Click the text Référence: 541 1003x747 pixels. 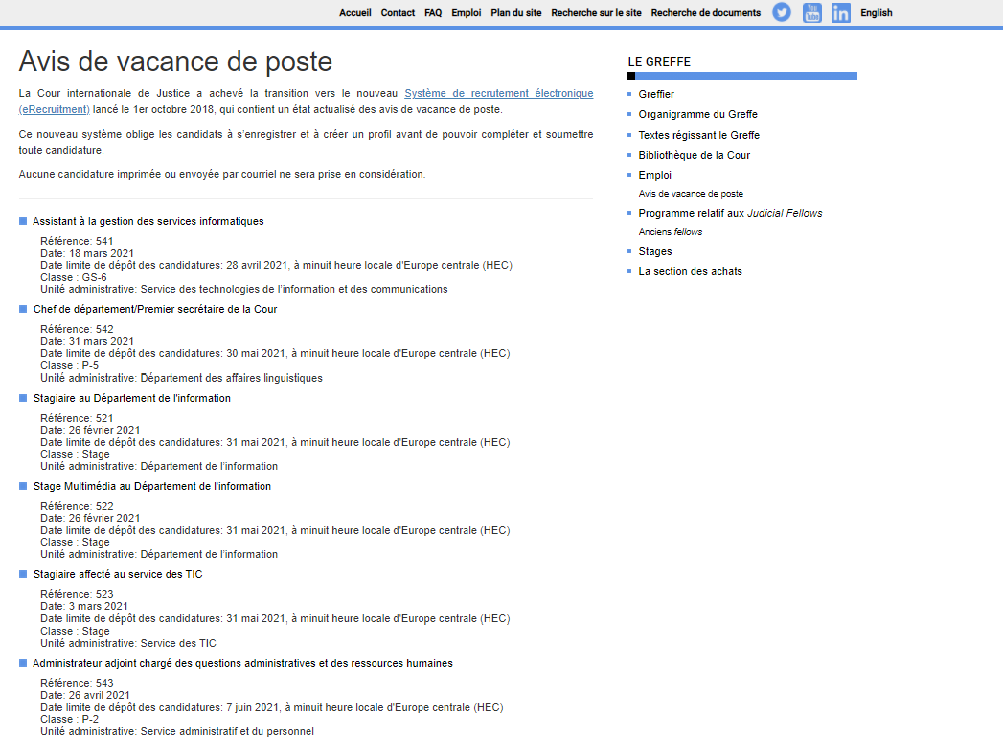point(77,241)
